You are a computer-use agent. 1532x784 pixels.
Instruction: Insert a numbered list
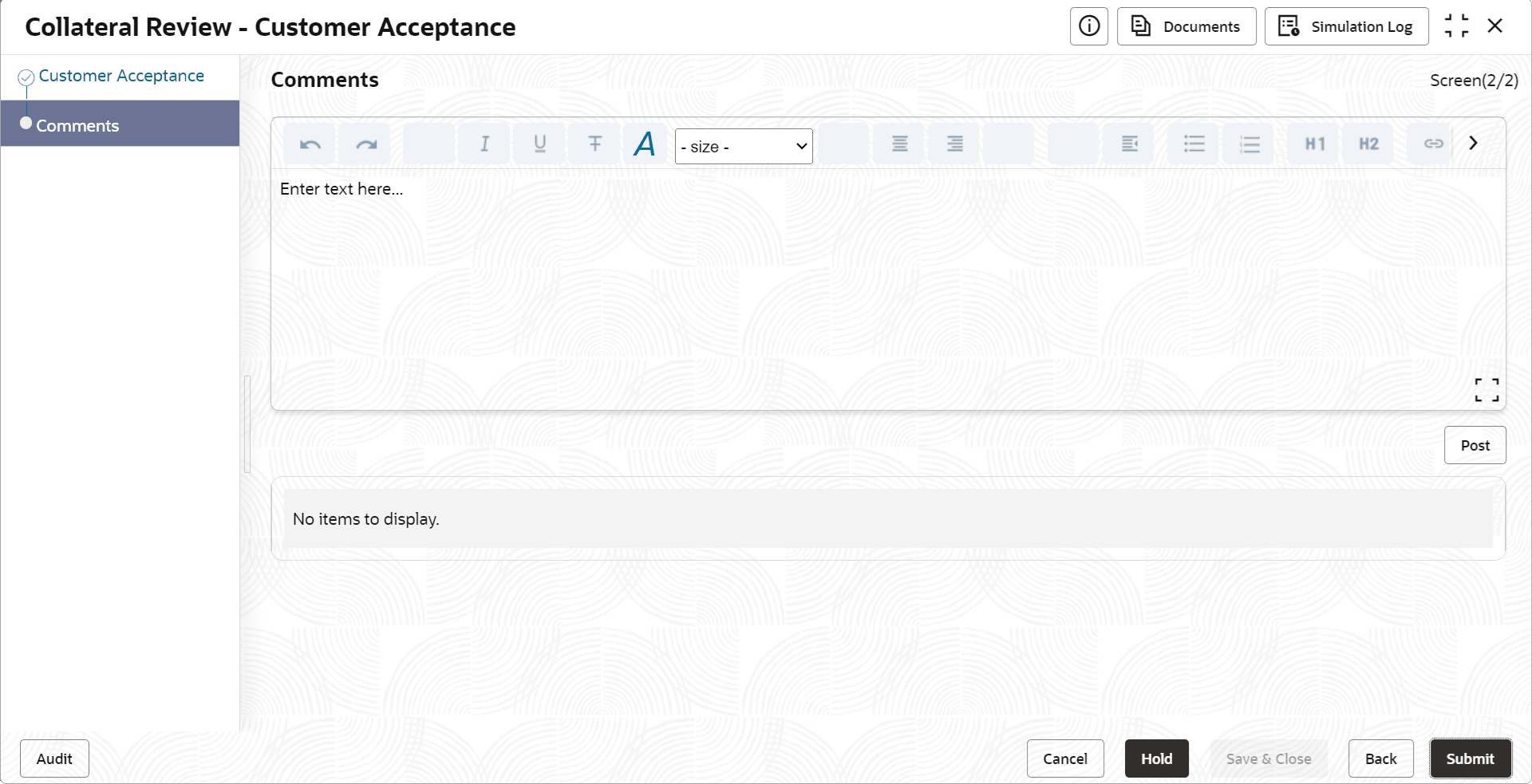(x=1249, y=144)
